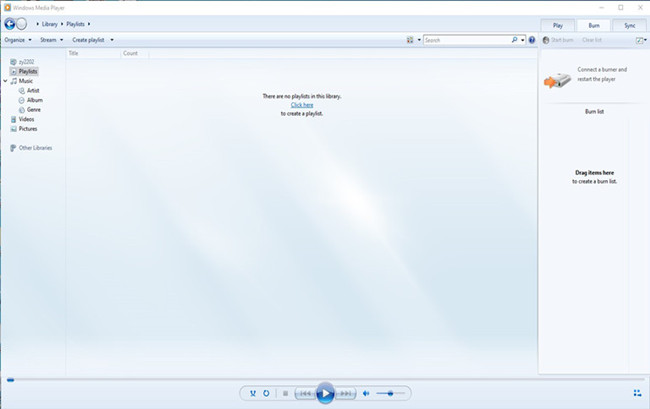The image size is (650, 409).
Task: Stop playback with the stop button
Action: click(285, 393)
